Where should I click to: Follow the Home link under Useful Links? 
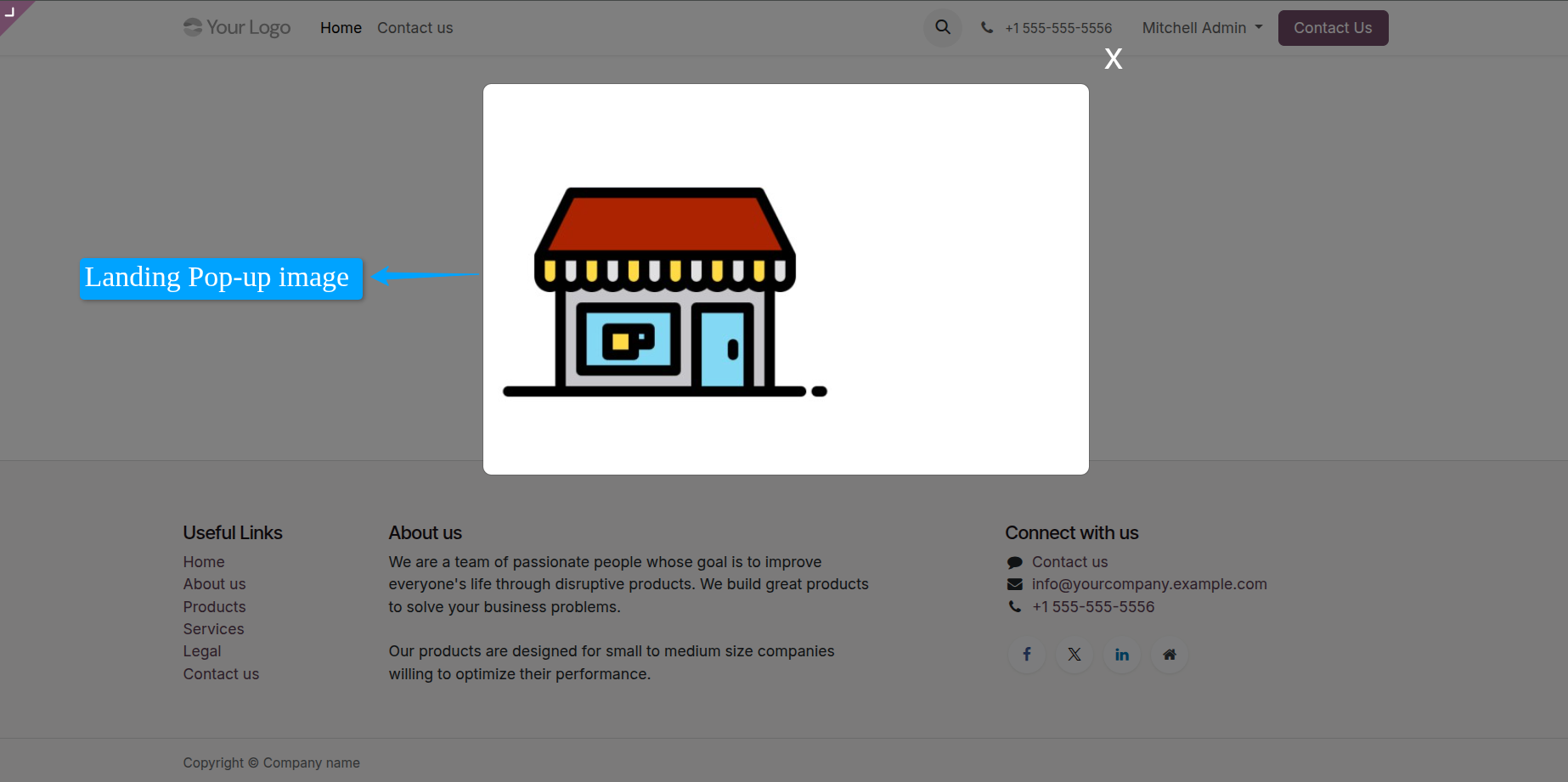tap(204, 562)
